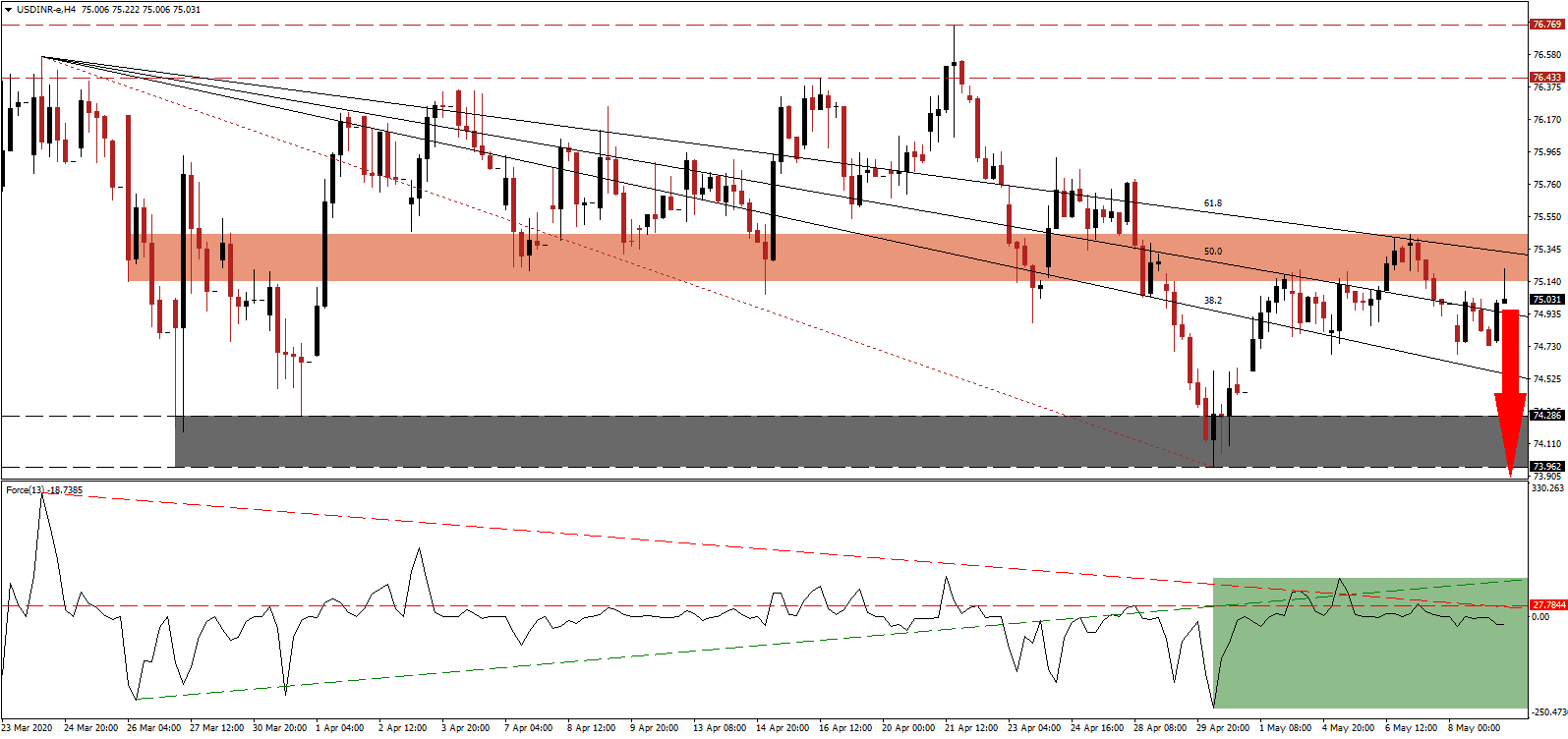This screenshot has height=739, width=1568.
Task: Click the 8 May 00:00 time label
Action: coord(1475,728)
